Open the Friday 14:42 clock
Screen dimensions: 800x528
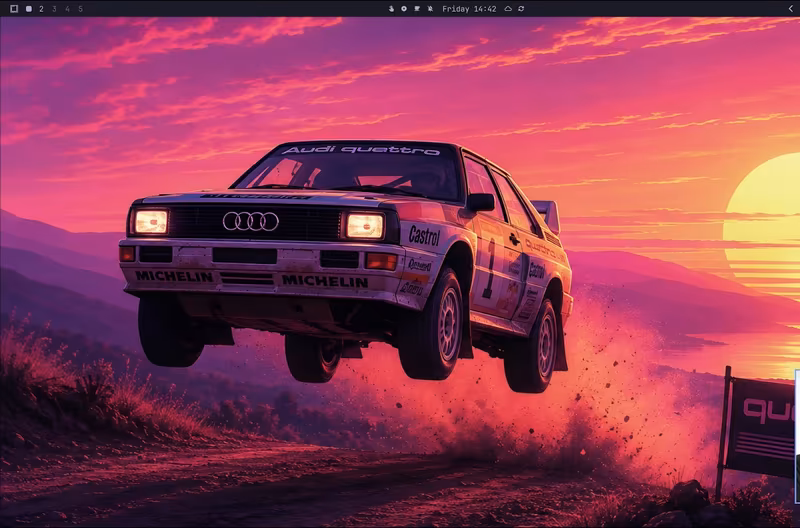tap(469, 9)
